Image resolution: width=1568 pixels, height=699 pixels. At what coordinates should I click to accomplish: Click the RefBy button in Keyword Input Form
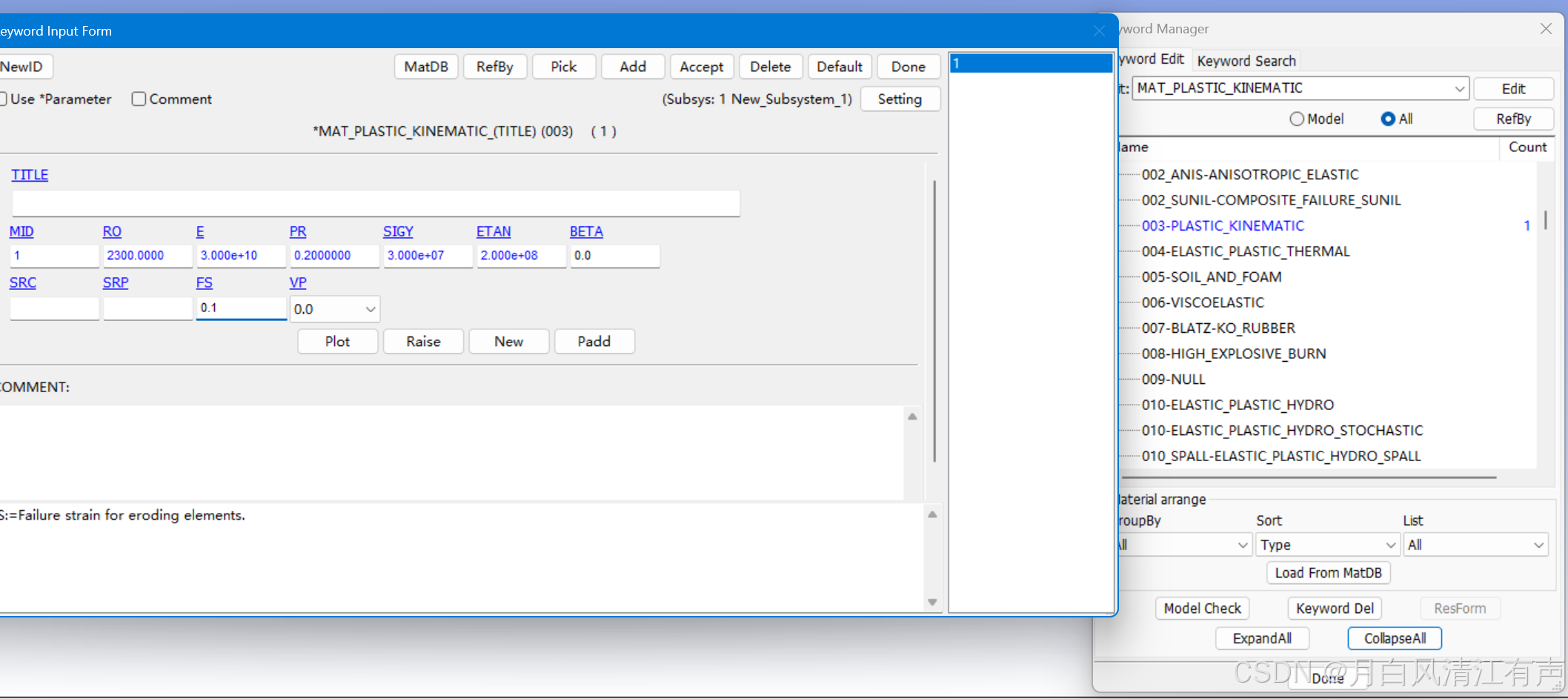click(x=494, y=67)
